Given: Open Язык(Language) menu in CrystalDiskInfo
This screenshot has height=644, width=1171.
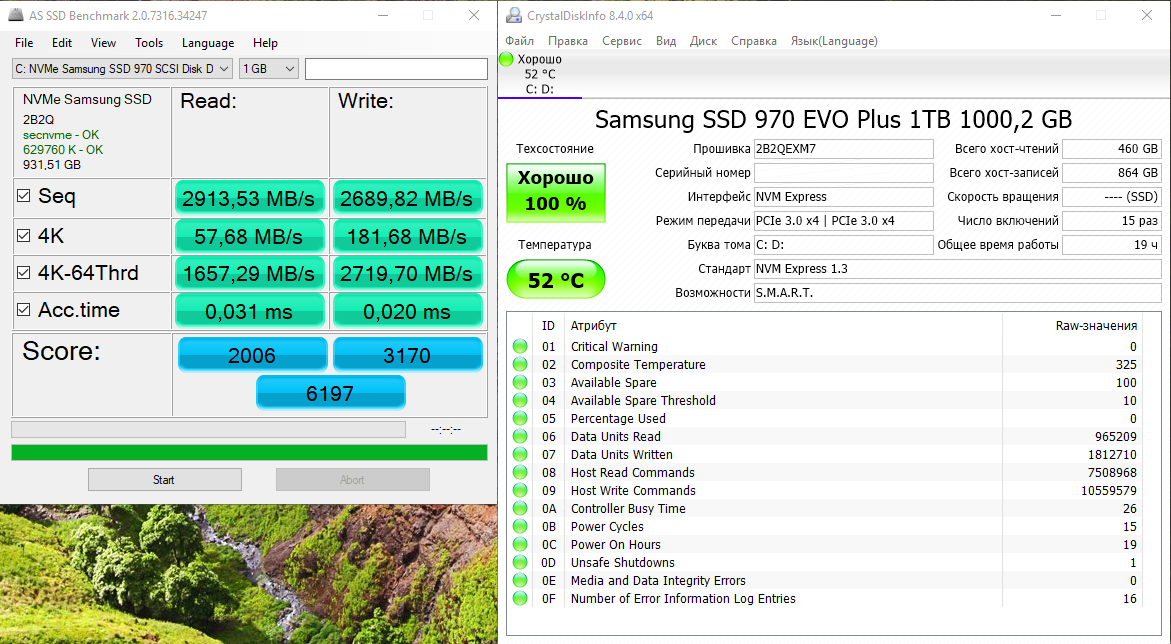Looking at the screenshot, I should 834,41.
